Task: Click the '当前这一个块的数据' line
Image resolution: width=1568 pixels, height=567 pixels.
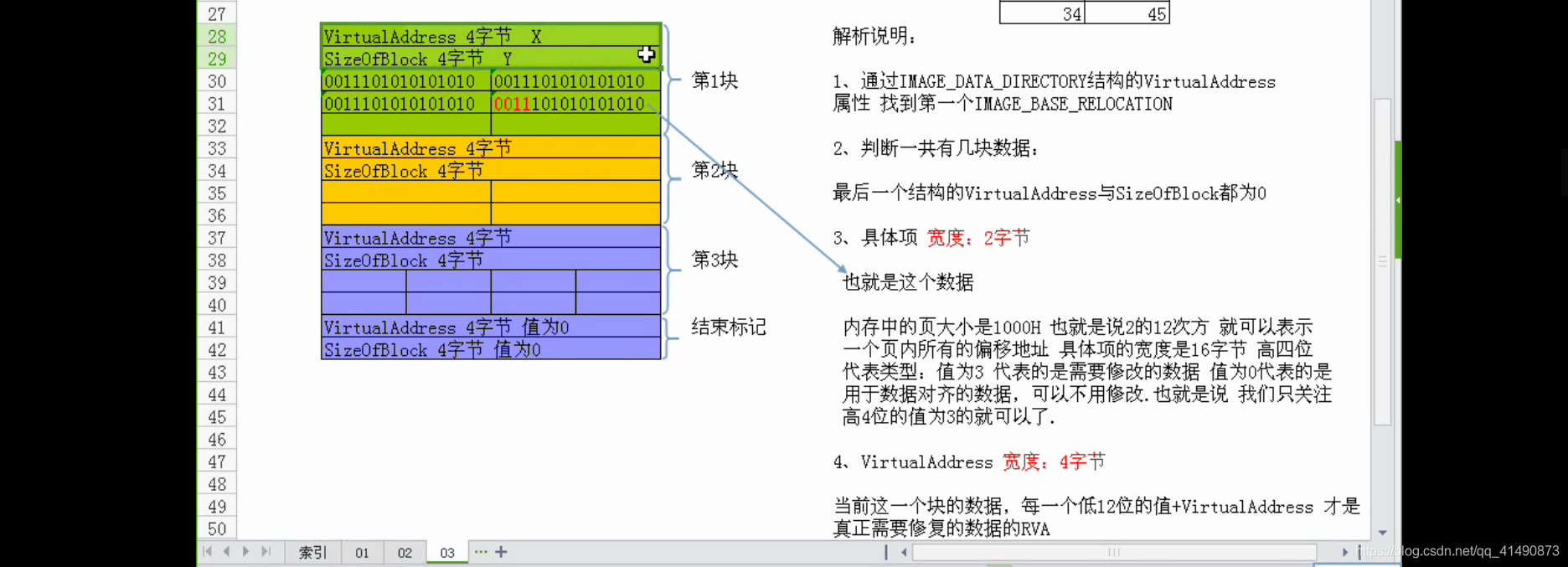Action: [1096, 506]
